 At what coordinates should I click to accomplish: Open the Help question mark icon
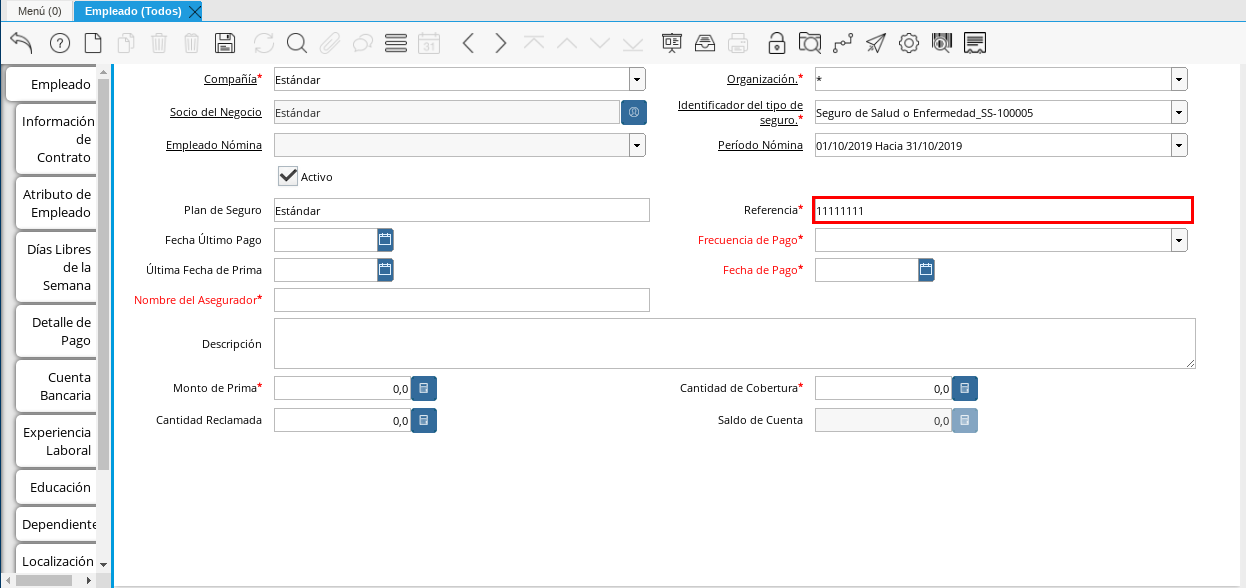click(59, 43)
